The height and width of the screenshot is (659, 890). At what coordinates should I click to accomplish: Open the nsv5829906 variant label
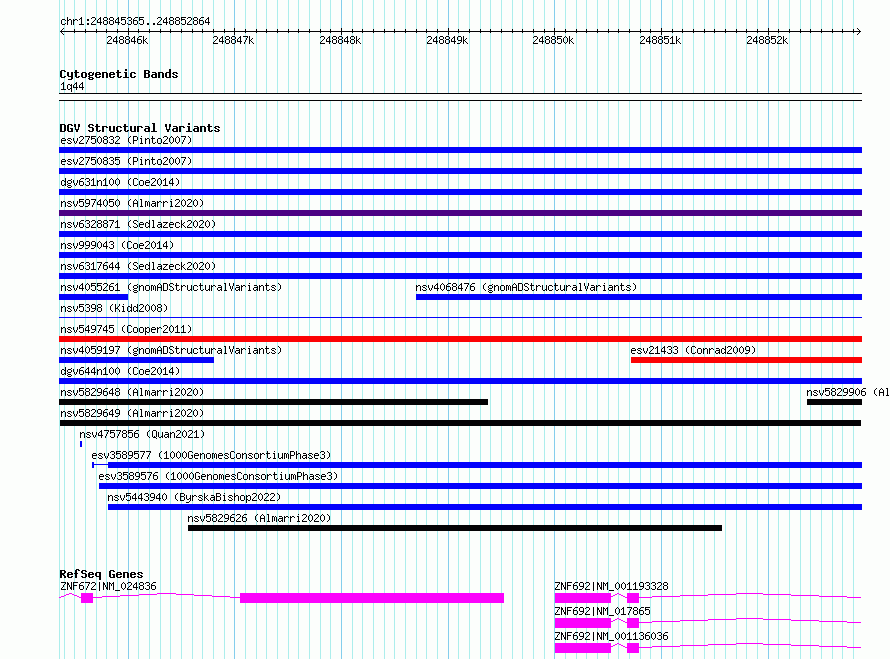point(847,392)
